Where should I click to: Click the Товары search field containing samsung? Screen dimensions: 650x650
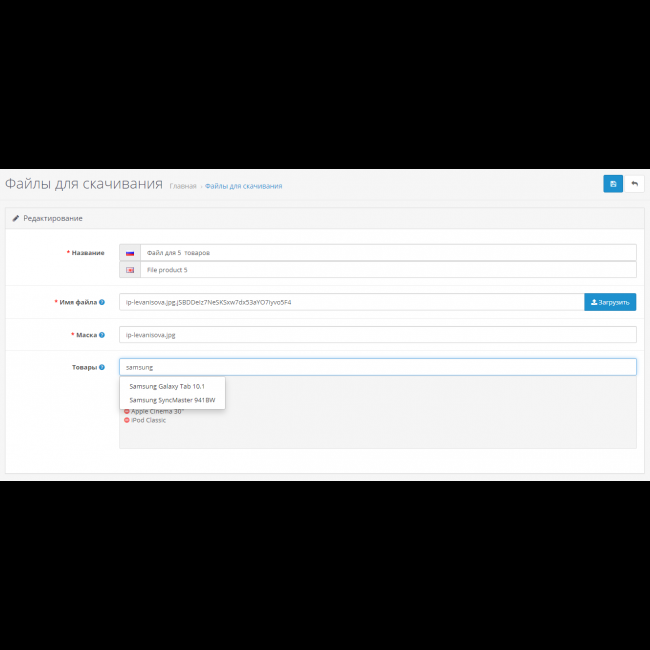tap(377, 367)
